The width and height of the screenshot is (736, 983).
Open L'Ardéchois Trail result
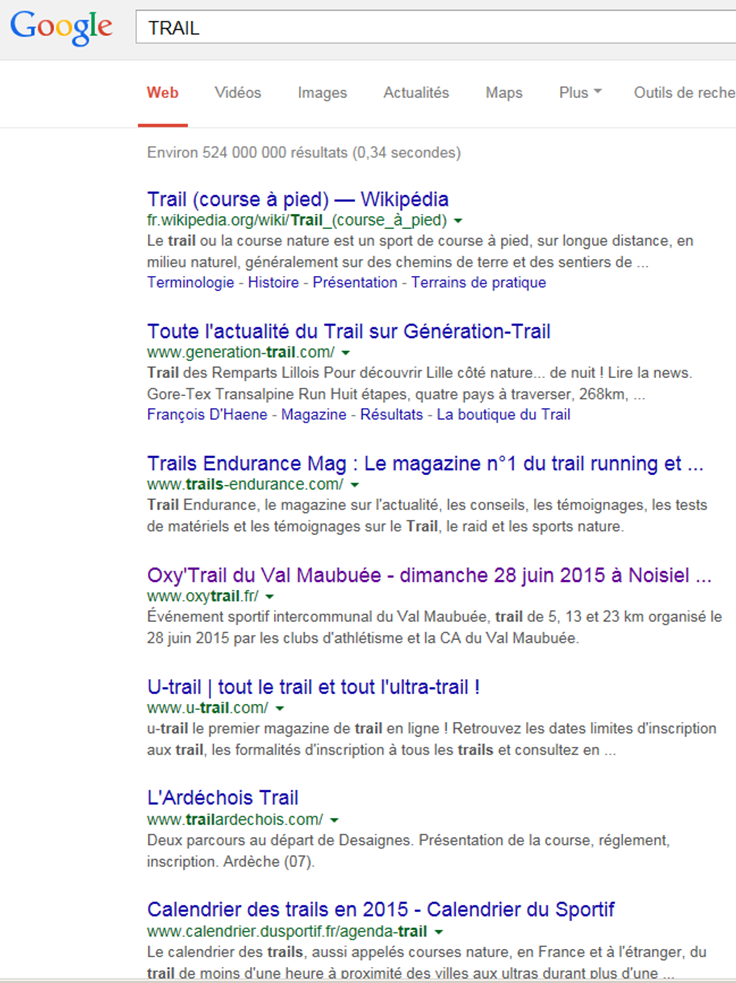223,797
